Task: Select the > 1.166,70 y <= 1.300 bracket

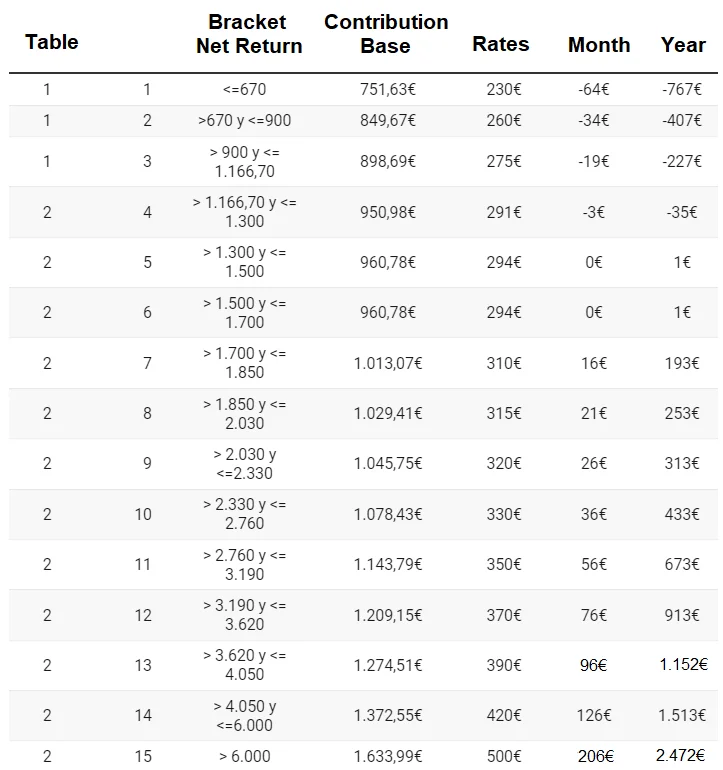Action: coord(245,212)
